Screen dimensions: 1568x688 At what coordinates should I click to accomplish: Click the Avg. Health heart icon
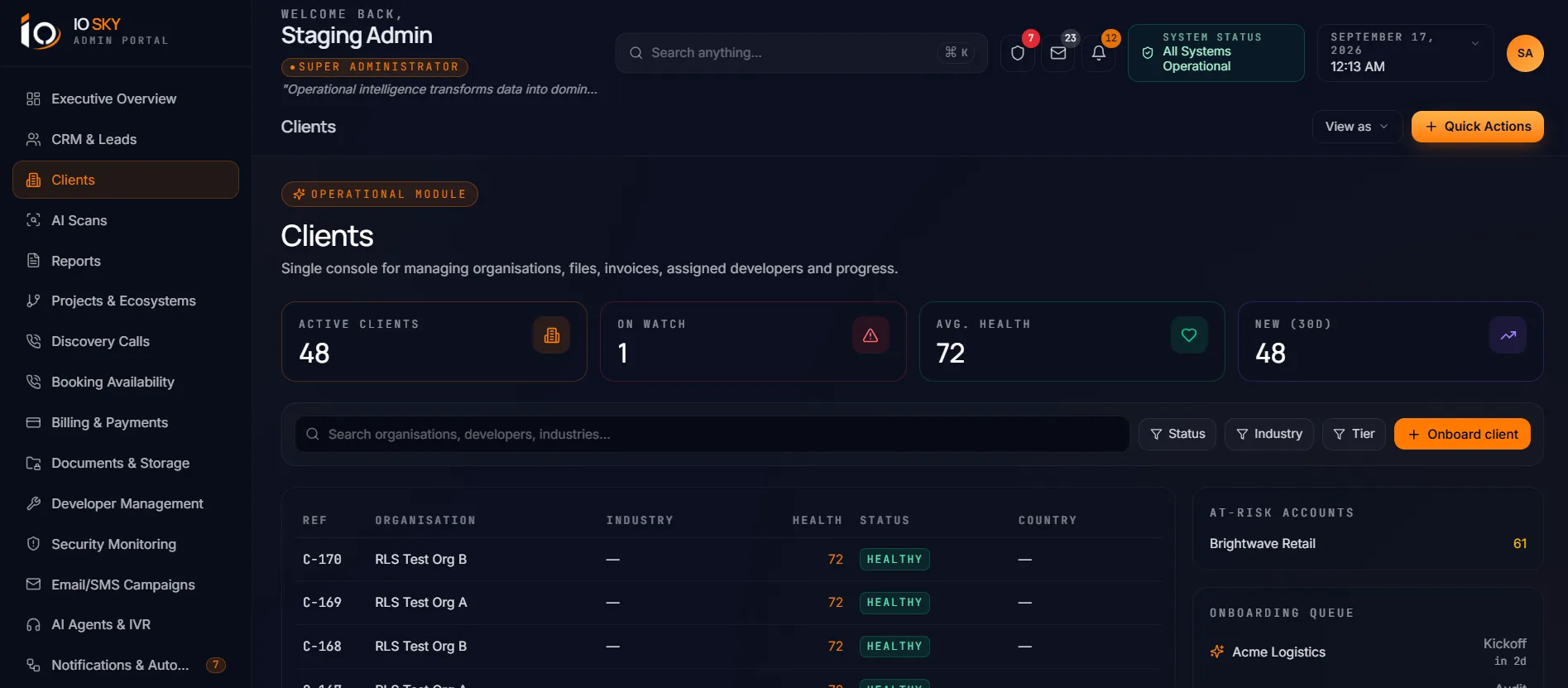(x=1189, y=335)
